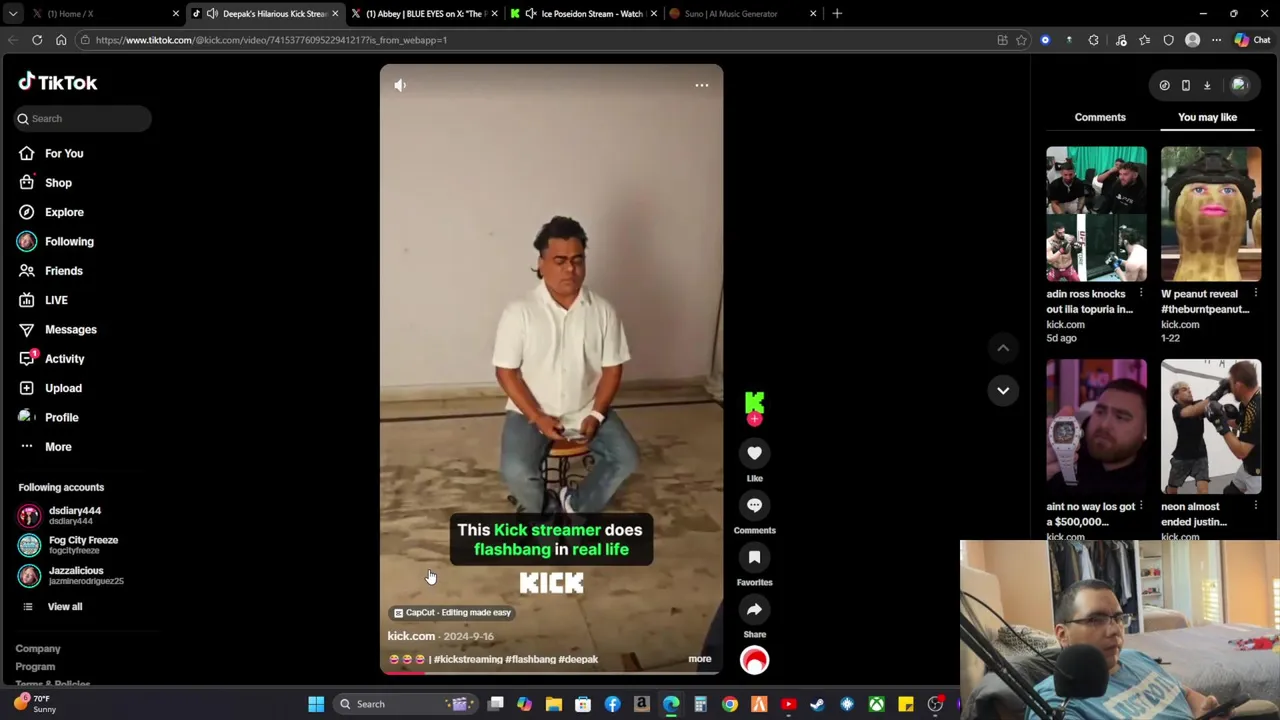Go to the next video with down arrow
The image size is (1280, 720).
(x=1003, y=391)
